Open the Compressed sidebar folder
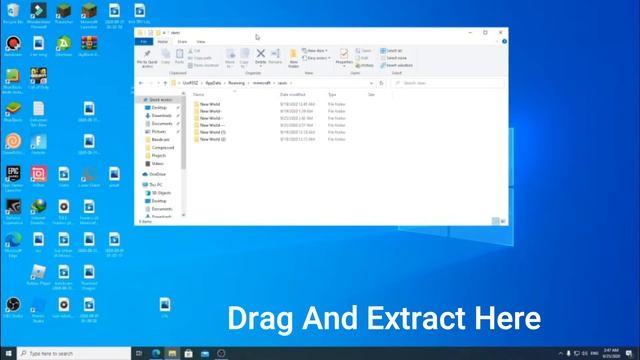Image resolution: width=640 pixels, height=360 pixels. [162, 148]
